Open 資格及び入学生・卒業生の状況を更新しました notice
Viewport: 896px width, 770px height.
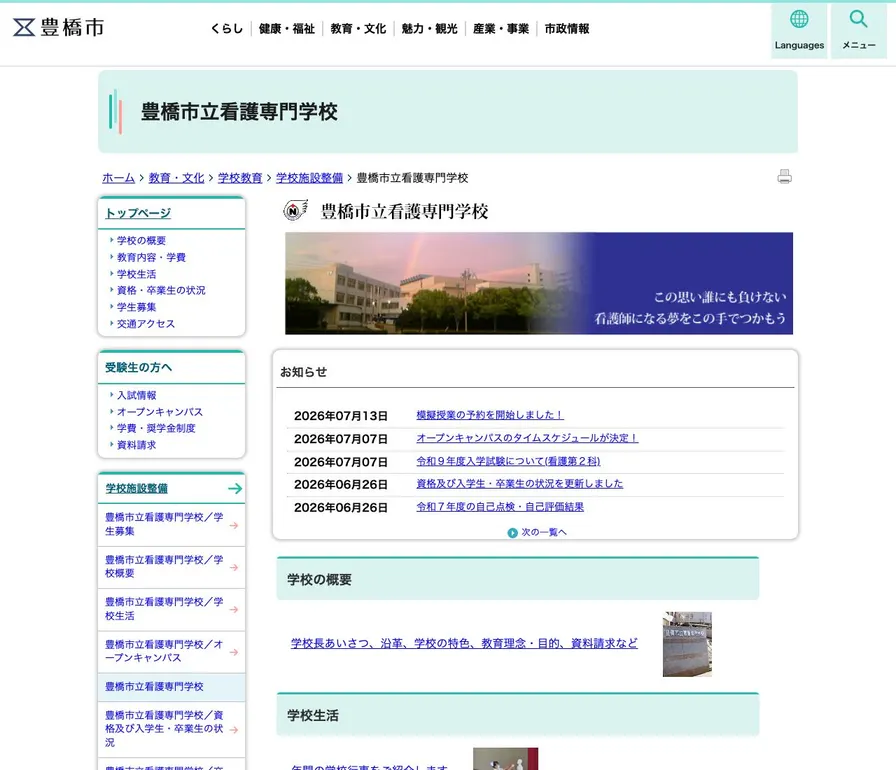pyautogui.click(x=519, y=484)
